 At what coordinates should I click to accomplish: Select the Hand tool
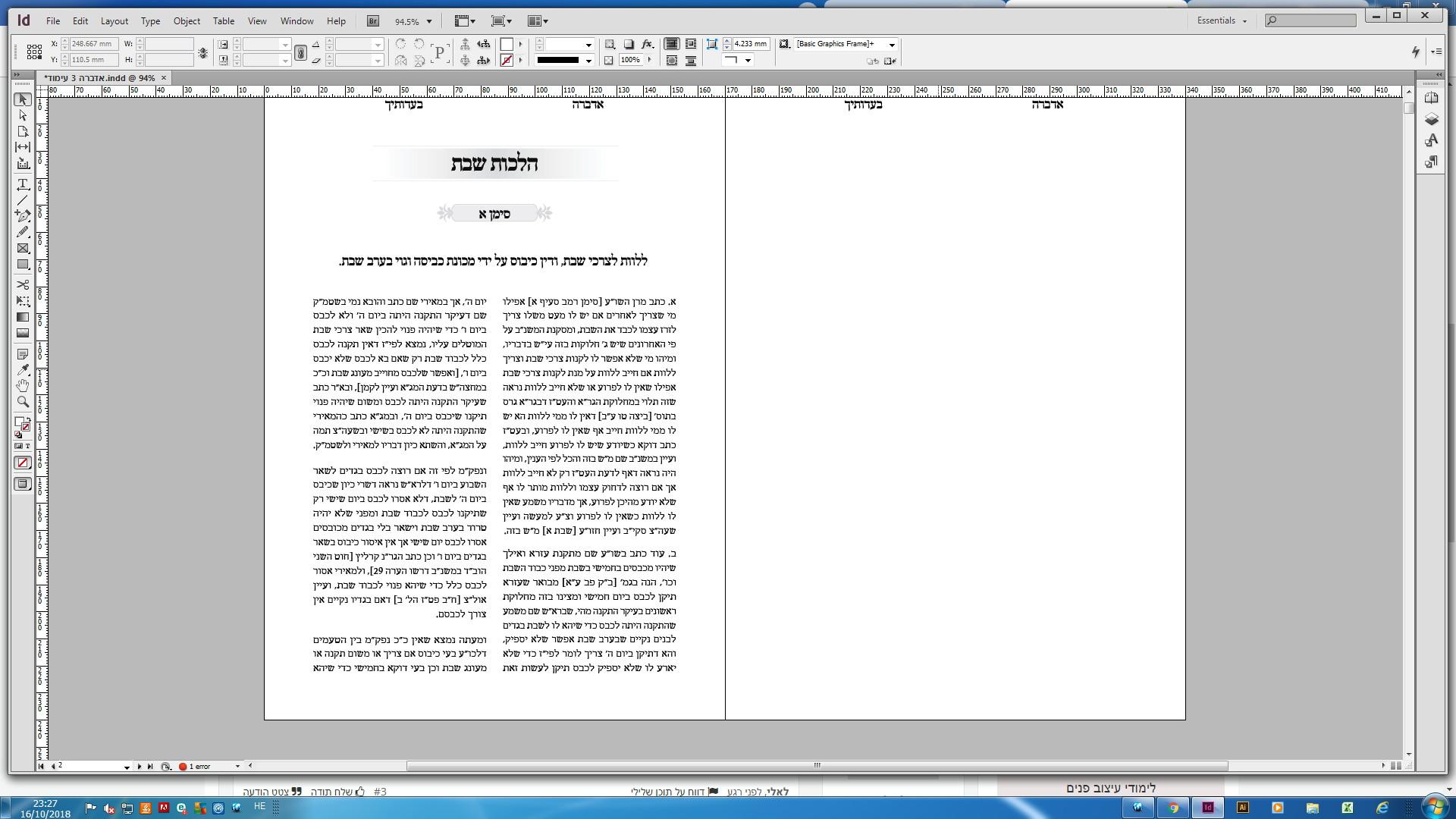coord(23,386)
